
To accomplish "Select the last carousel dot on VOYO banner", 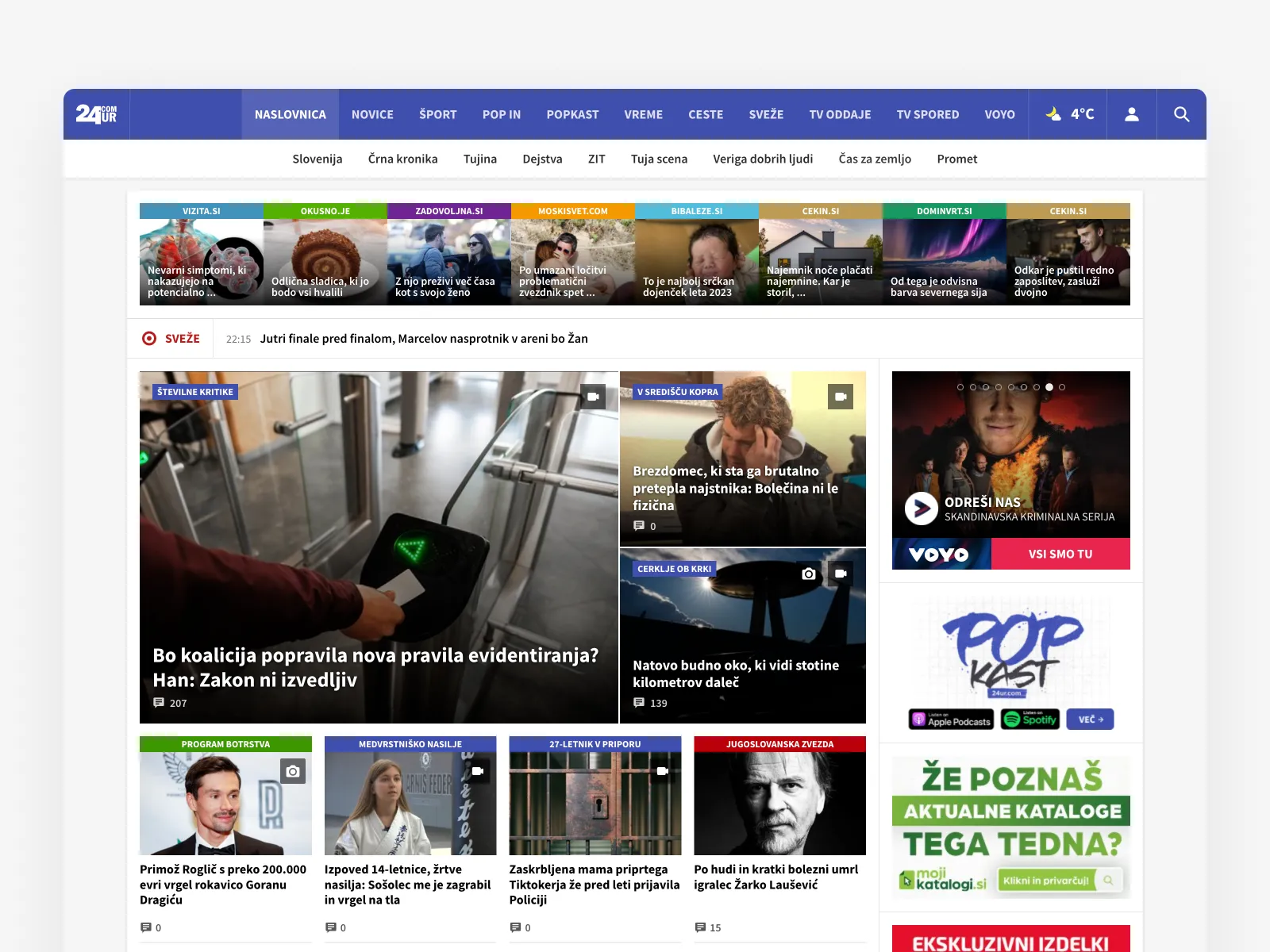I will click(x=1062, y=387).
